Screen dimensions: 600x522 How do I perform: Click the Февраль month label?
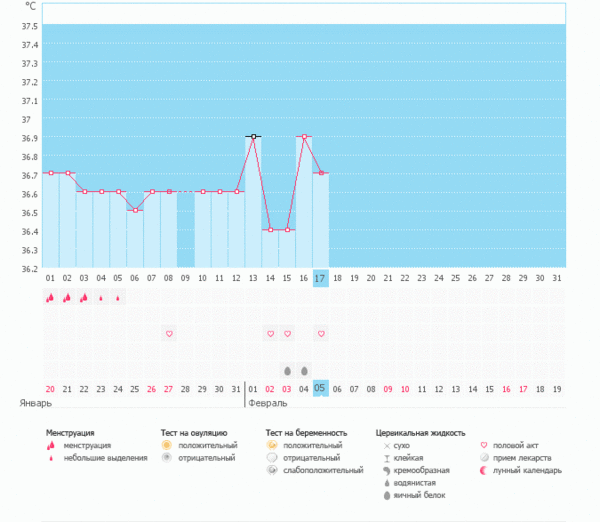(x=267, y=403)
